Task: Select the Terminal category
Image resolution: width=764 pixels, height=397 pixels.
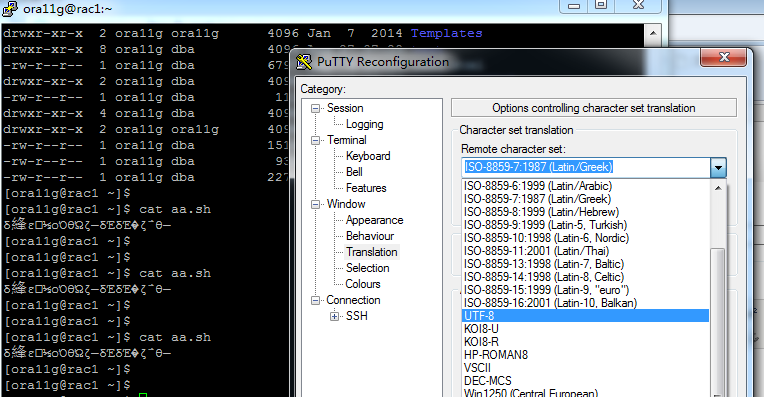Action: (x=346, y=140)
